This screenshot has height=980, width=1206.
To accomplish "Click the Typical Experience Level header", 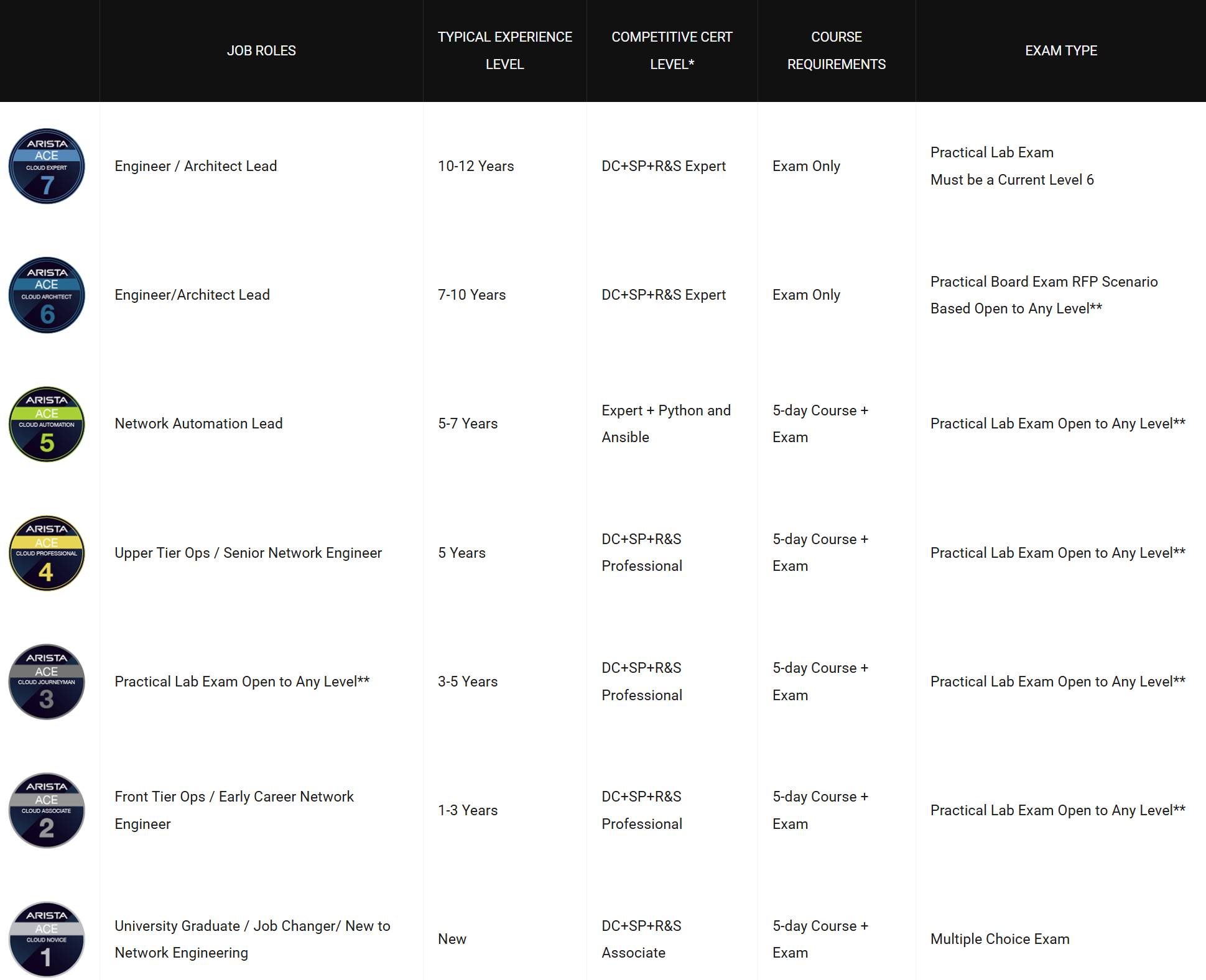I will [504, 50].
